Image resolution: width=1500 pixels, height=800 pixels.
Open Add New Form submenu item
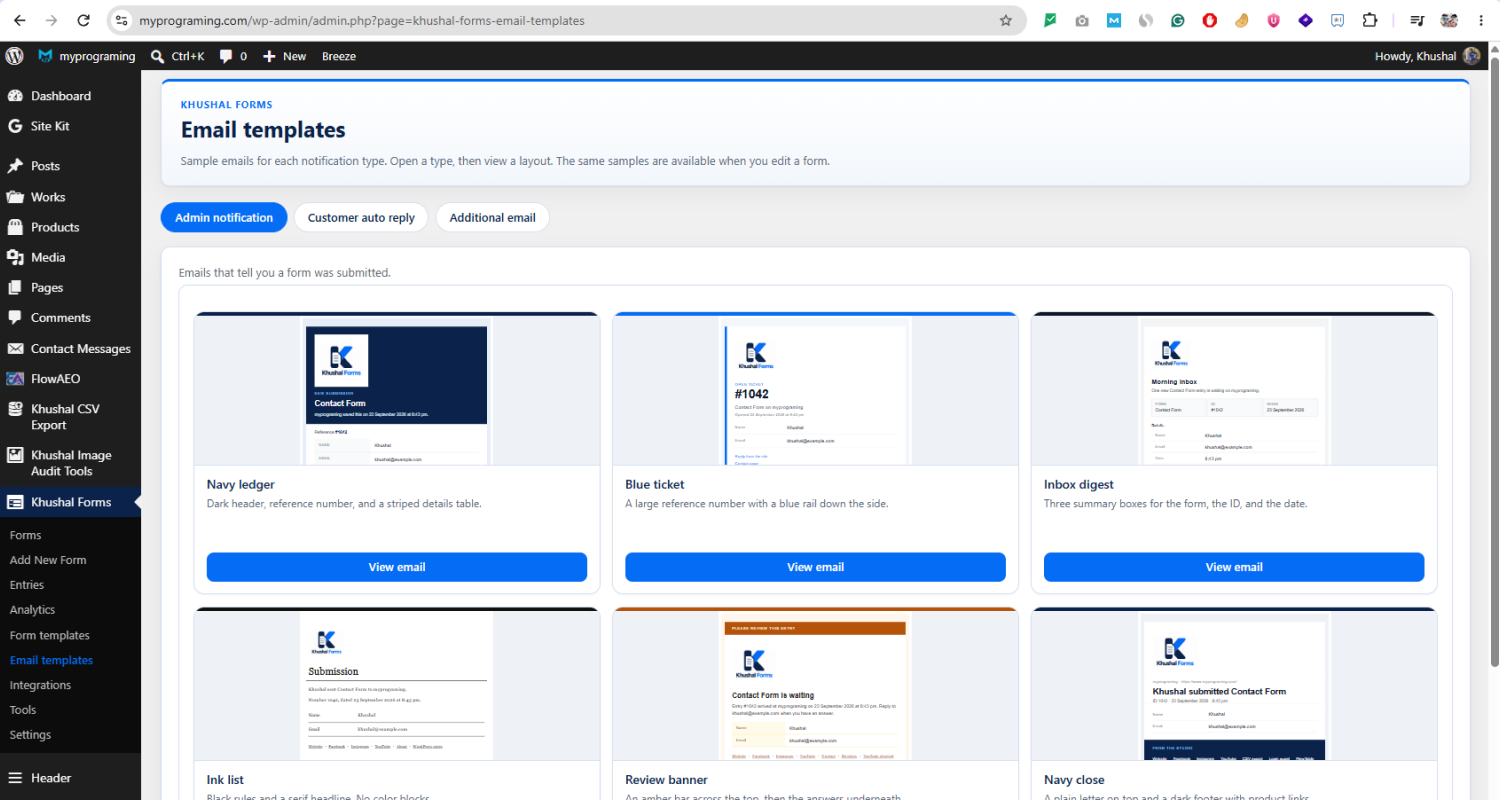point(48,560)
